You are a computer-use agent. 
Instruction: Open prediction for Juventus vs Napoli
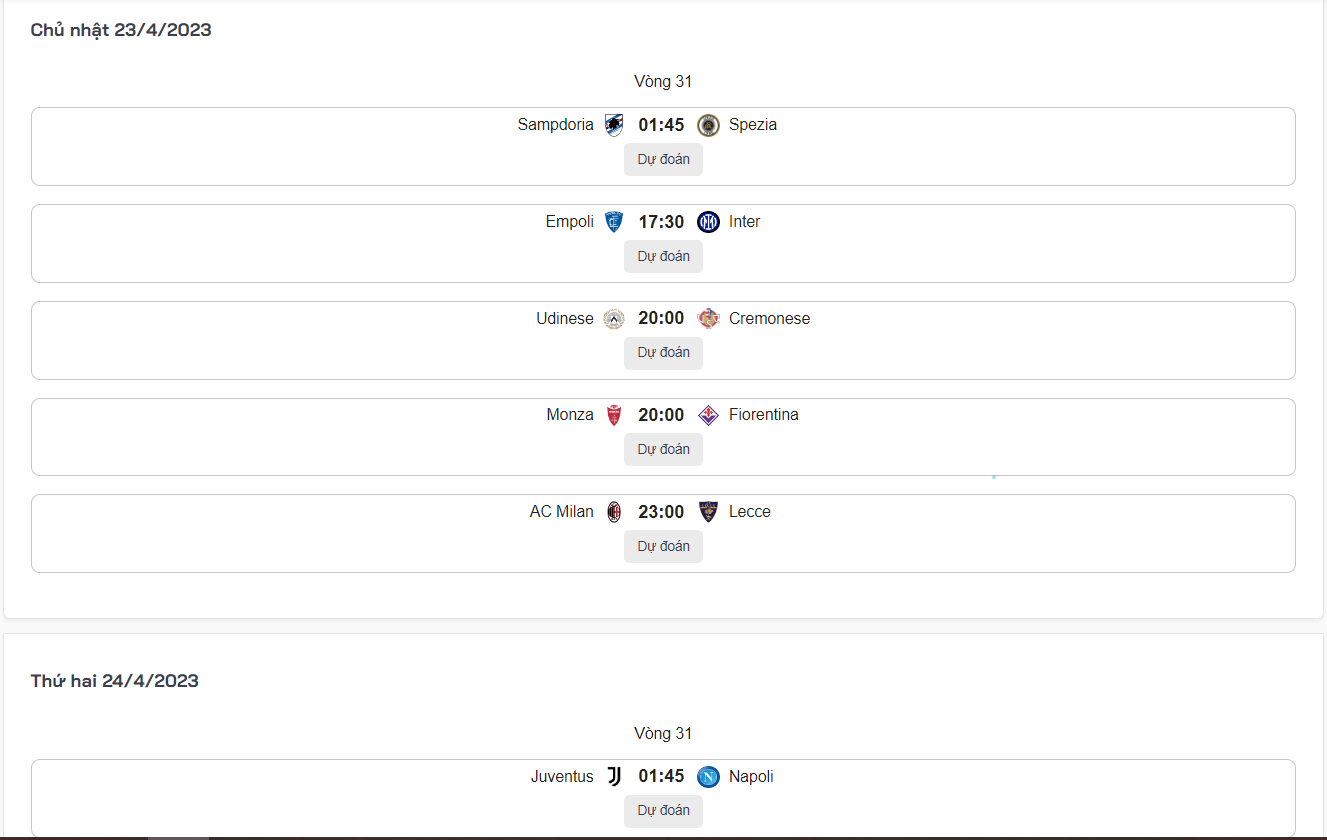[663, 811]
